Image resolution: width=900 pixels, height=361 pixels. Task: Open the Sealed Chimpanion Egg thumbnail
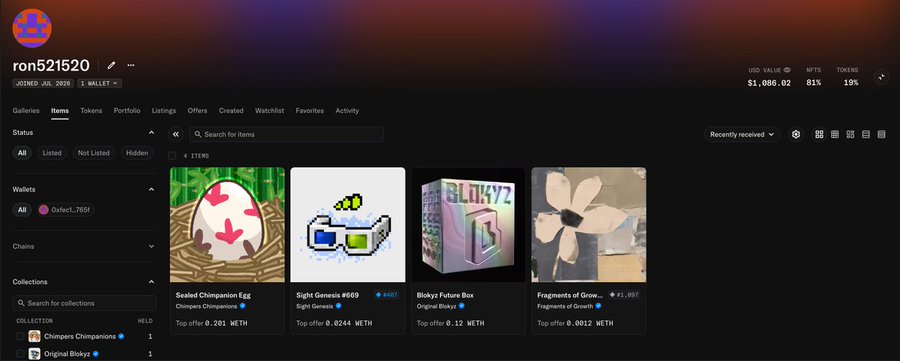pos(227,224)
